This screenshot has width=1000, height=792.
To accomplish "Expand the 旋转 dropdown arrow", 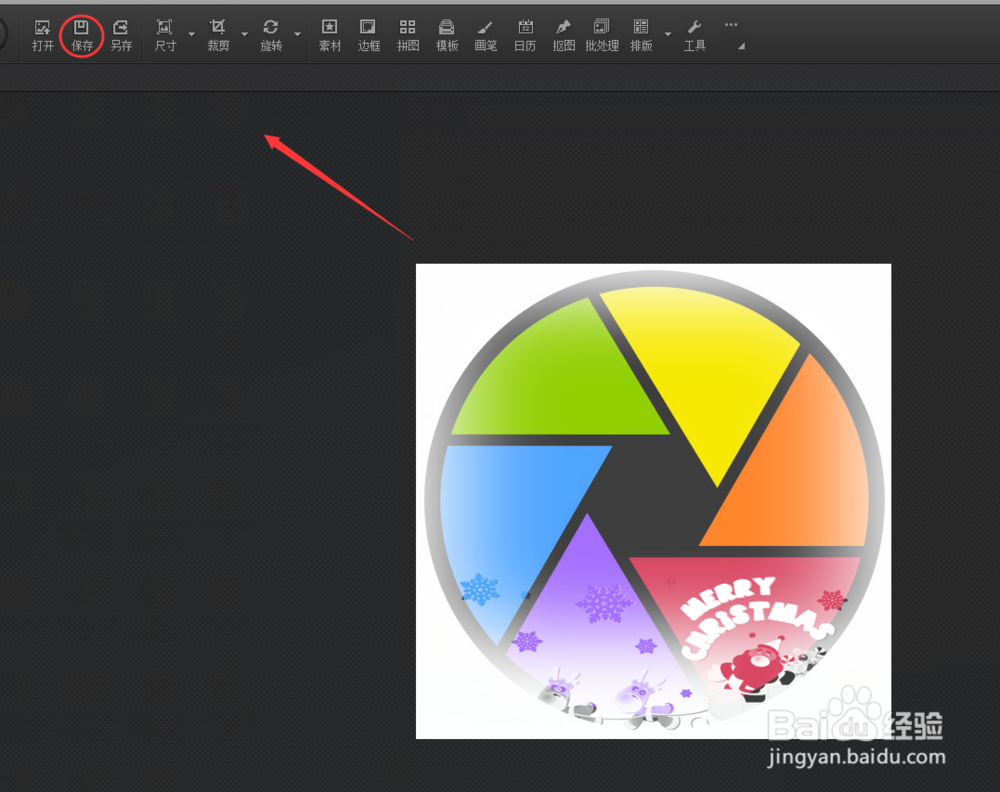I will point(297,34).
